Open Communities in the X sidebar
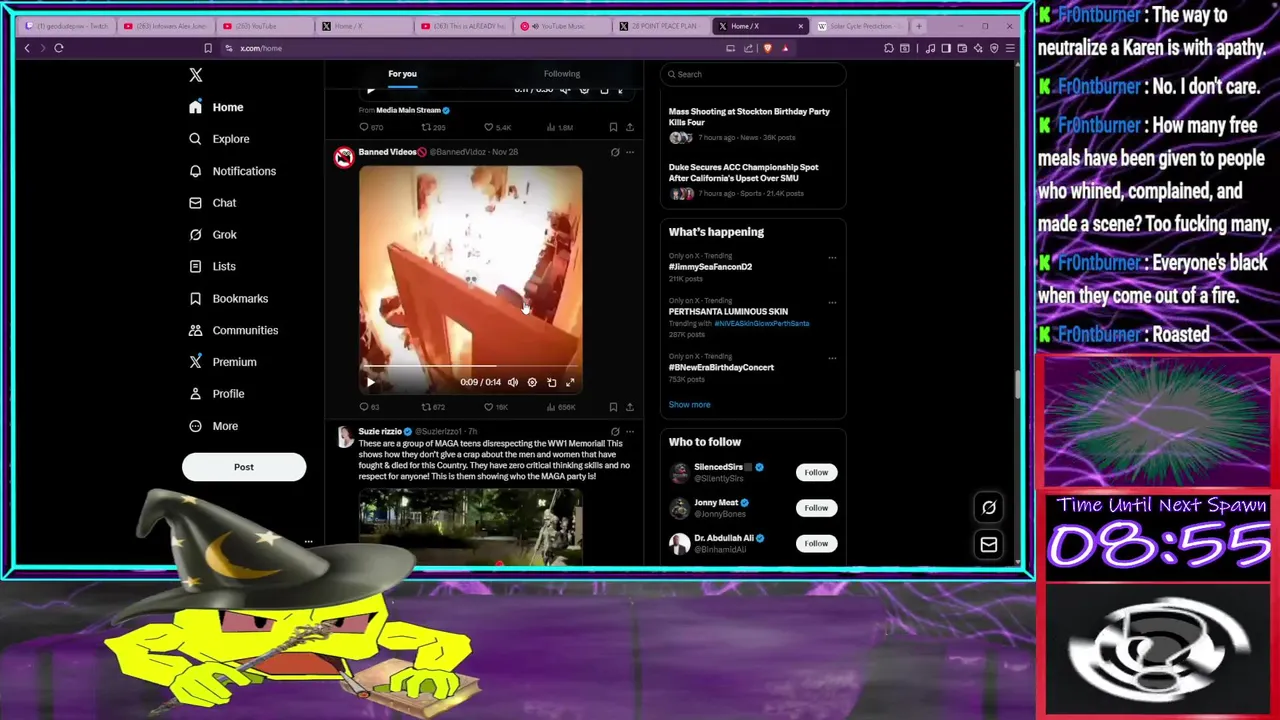Viewport: 1280px width, 720px height. click(x=233, y=330)
